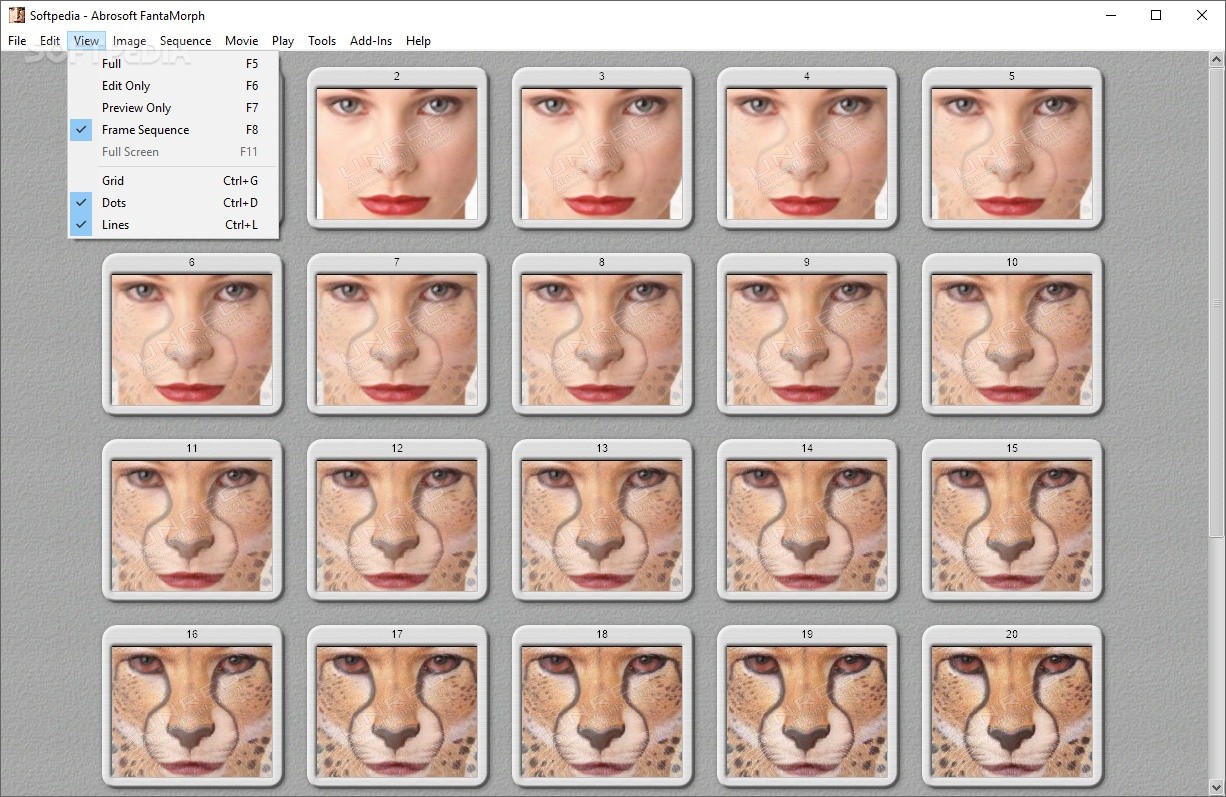Open the Add-Ins menu
The image size is (1226, 797).
(371, 41)
